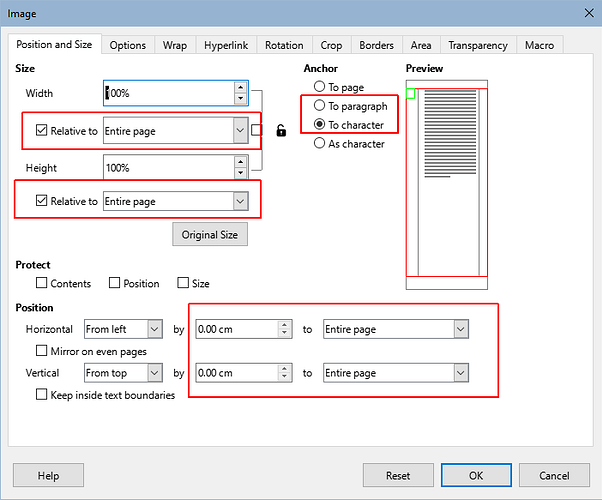
Task: Click the anchor Preview thumbnail
Action: tap(447, 185)
